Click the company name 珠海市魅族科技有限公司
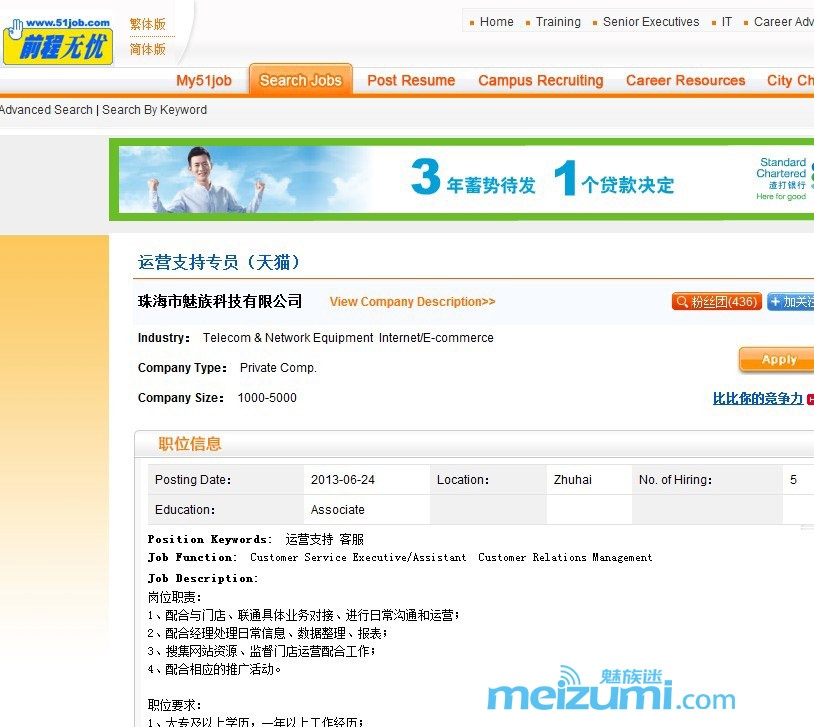Viewport: 814px width, 727px height. 220,301
